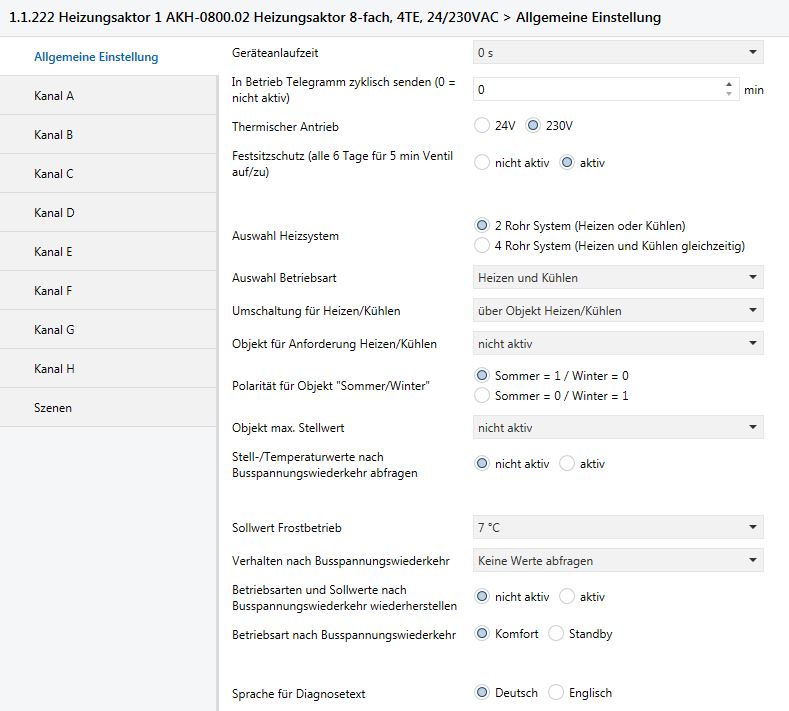
Task: Open the Geräteanlaufzeit dropdown
Action: pos(617,52)
